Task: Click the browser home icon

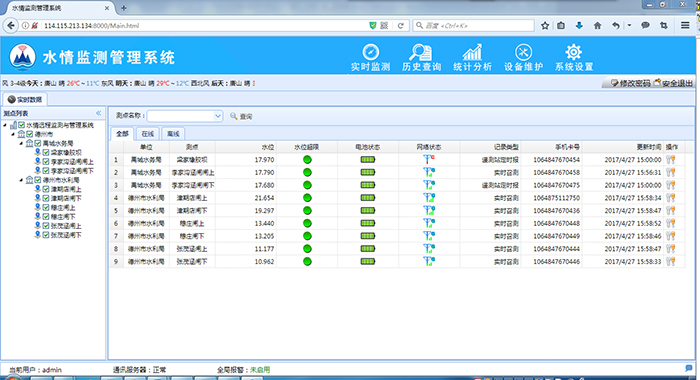Action: click(x=597, y=26)
